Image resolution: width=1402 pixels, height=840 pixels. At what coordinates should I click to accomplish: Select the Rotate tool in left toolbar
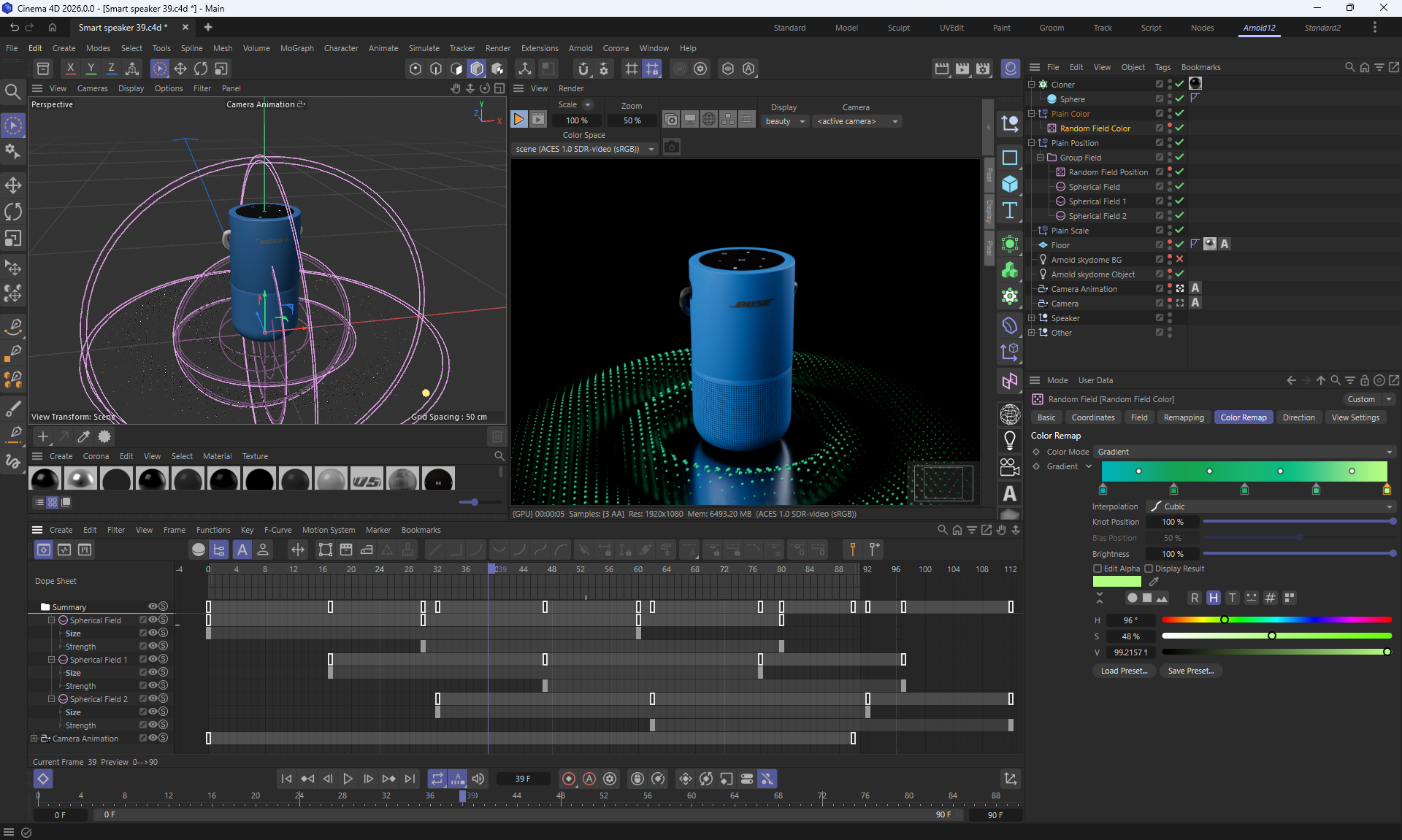(x=13, y=212)
